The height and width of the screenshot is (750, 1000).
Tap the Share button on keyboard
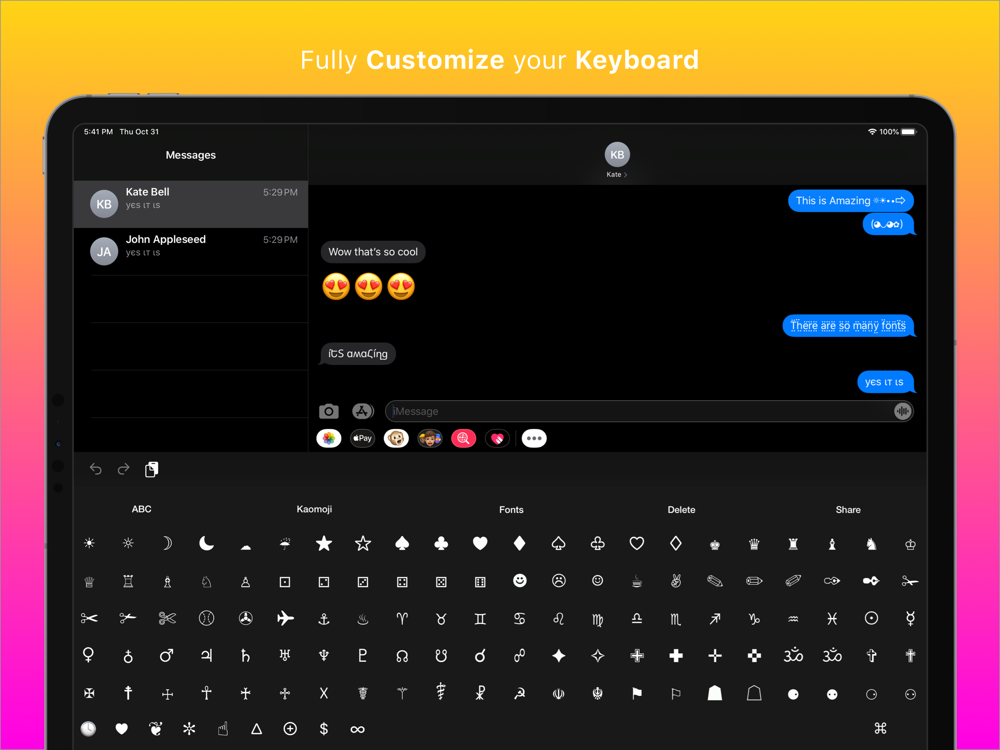tap(848, 510)
